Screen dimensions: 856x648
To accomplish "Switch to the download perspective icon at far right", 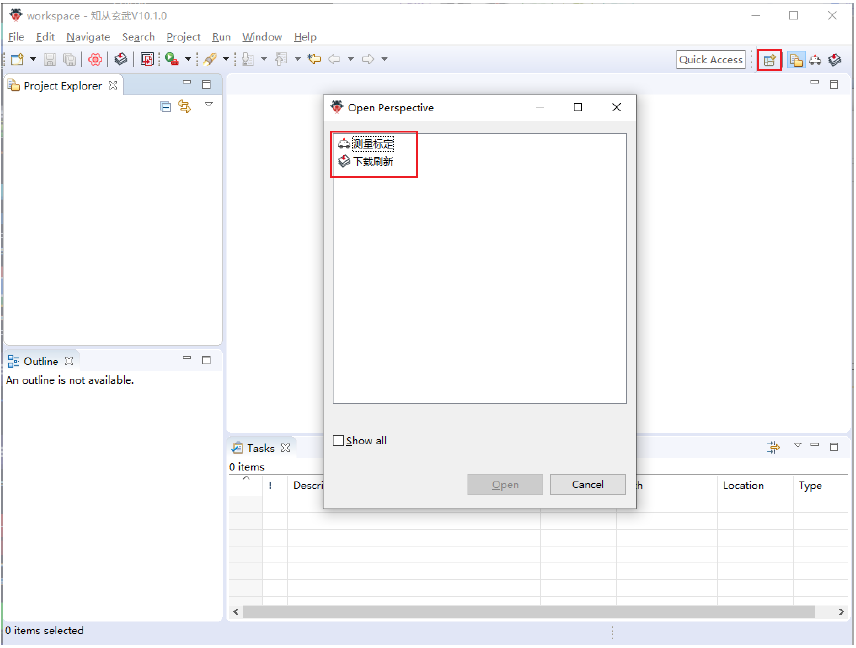I will pos(835,60).
